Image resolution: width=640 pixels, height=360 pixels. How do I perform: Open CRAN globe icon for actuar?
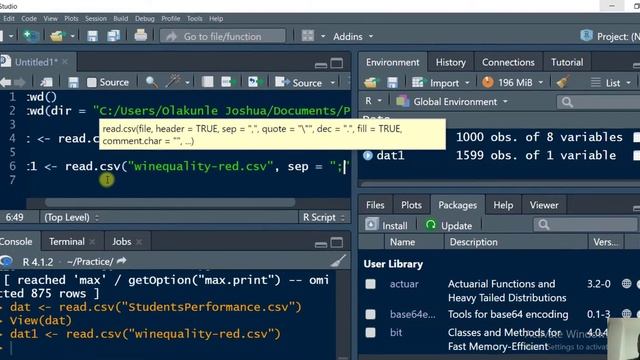tap(627, 284)
